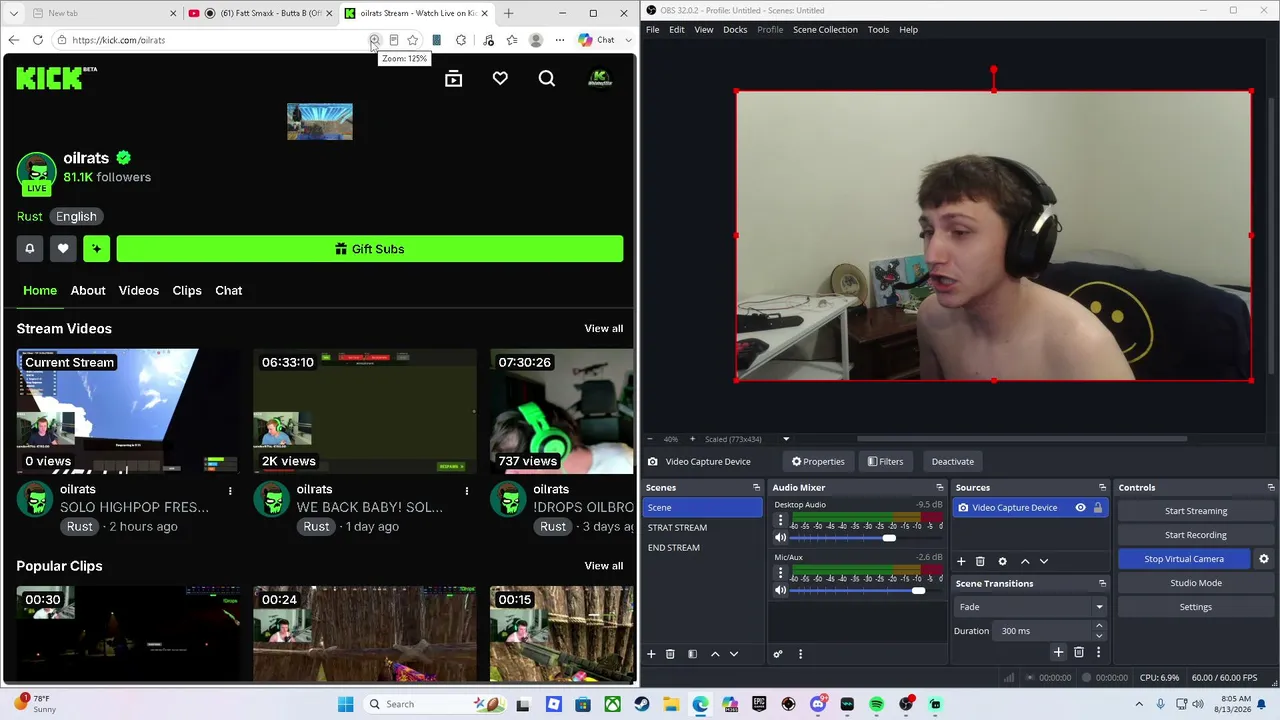Click the browser refresh button
The image size is (1280, 720).
[x=38, y=40]
